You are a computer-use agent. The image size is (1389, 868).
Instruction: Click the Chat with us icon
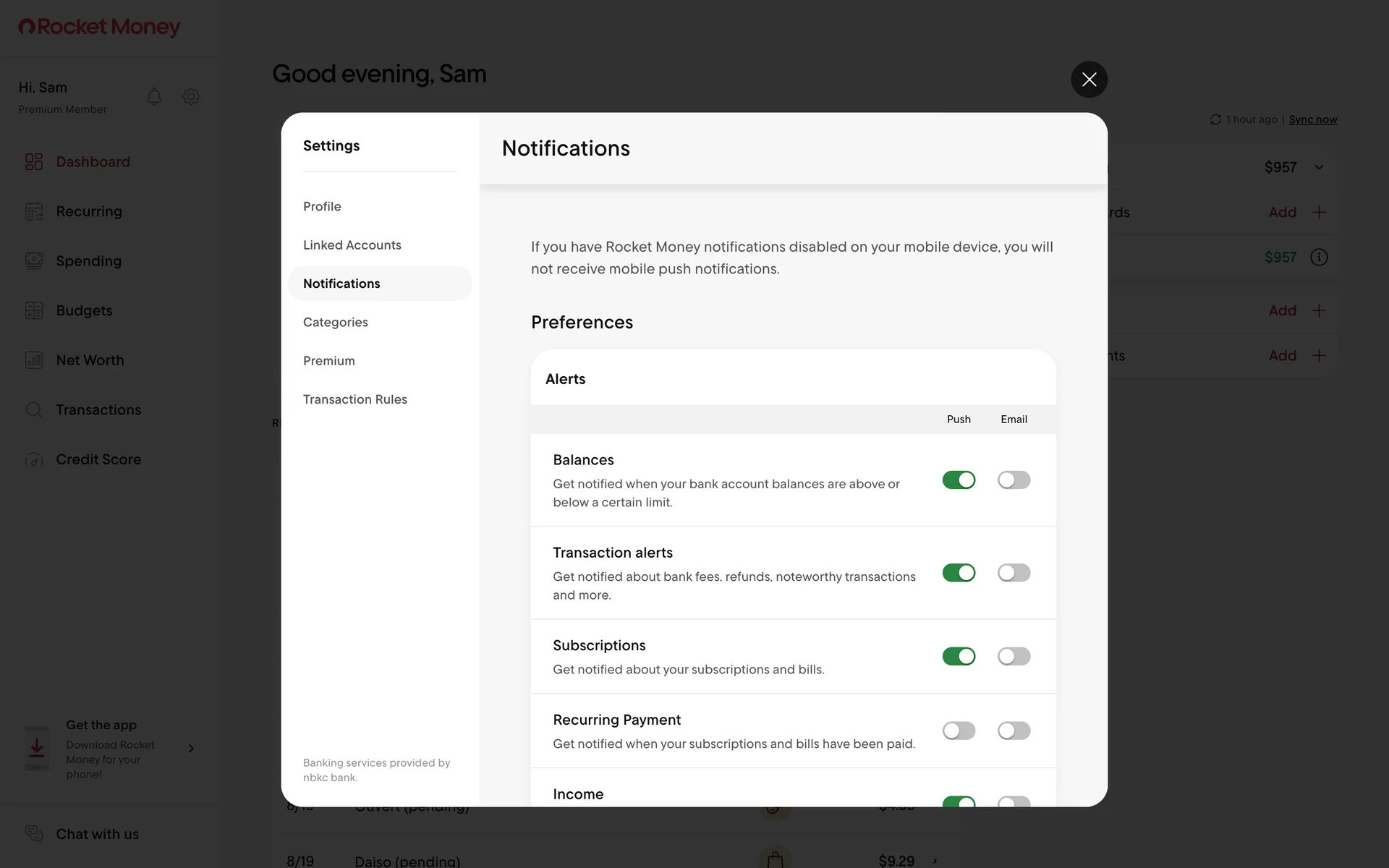34,833
